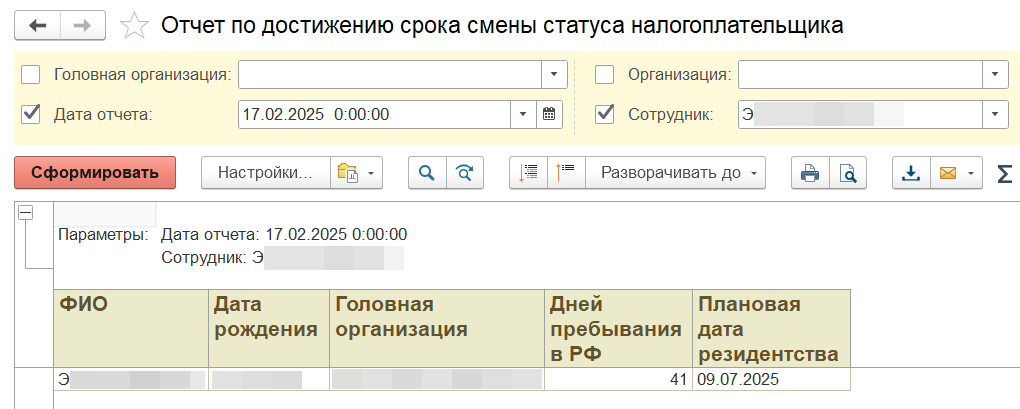The image size is (1020, 409).
Task: Click the sum Σ icon
Action: 1004,173
